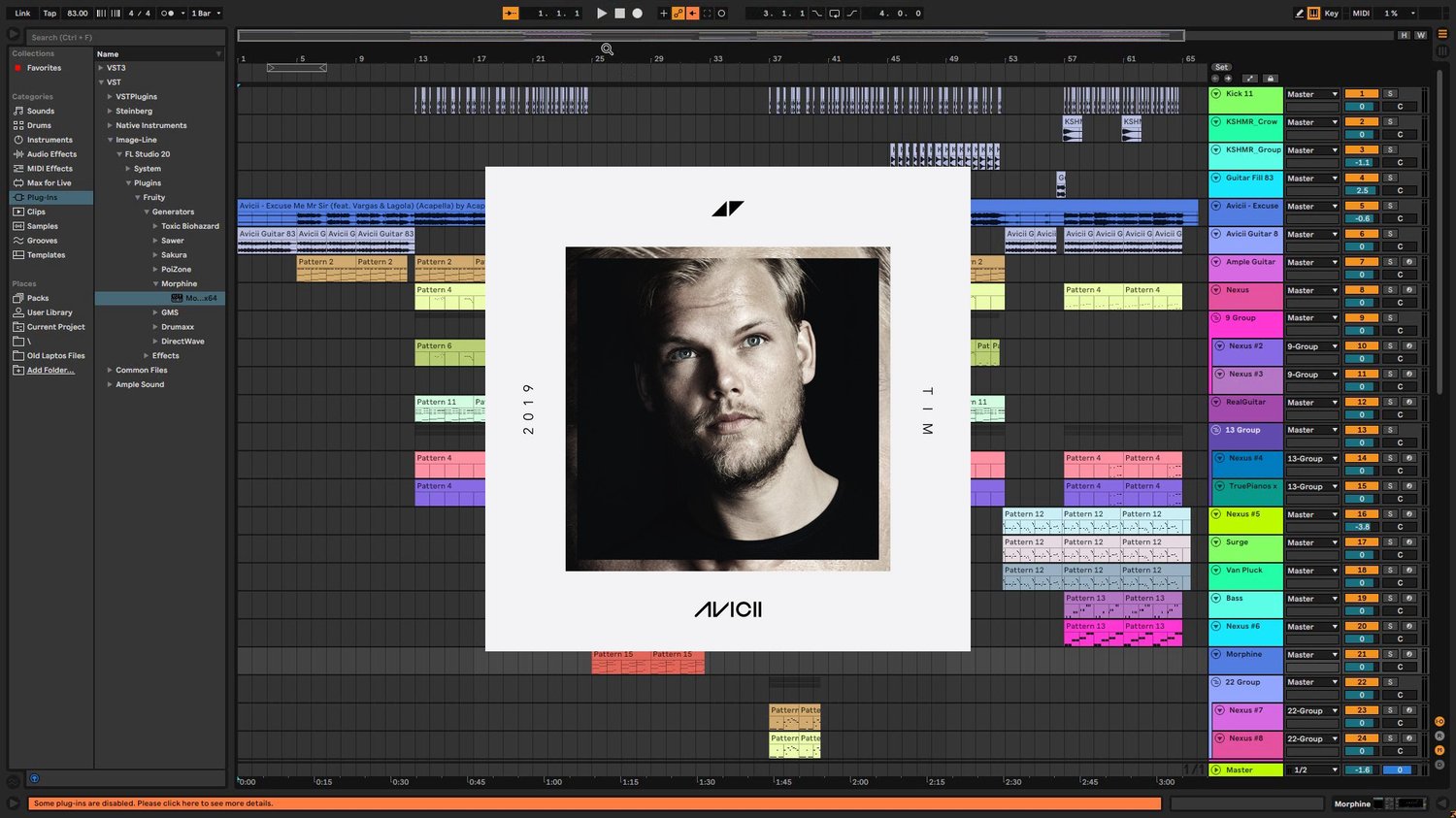The width and height of the screenshot is (1456, 818).
Task: Toggle track 16 Nexus #5 activator
Action: [x=1362, y=514]
